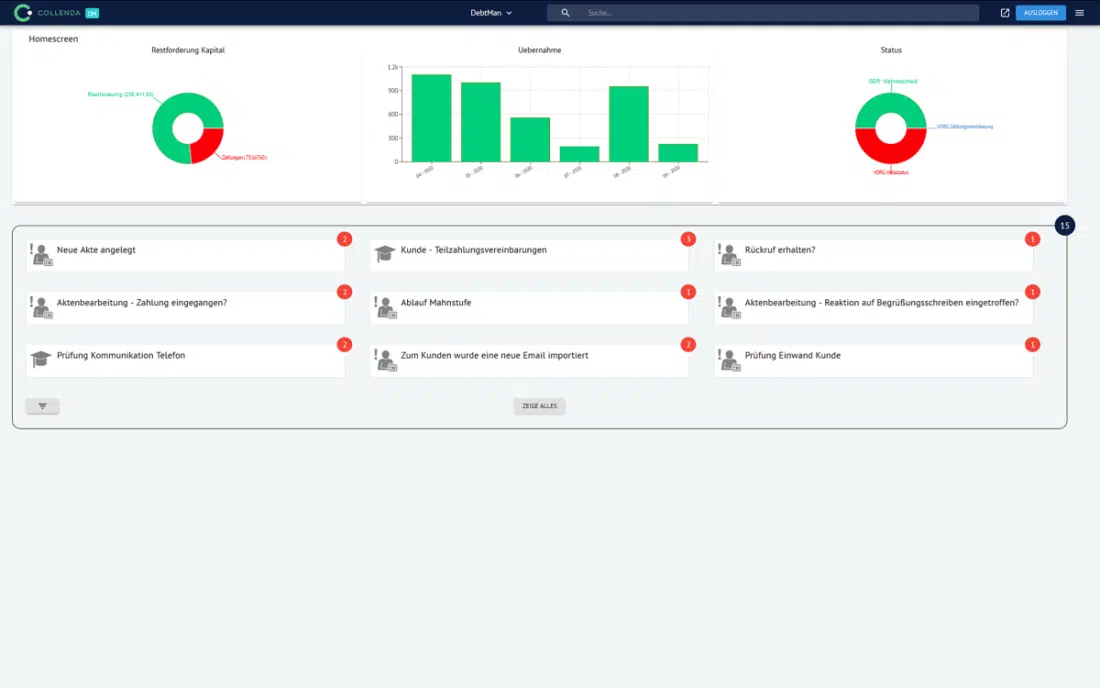Click the red Zahlungen segment of Restforderung Kapital donut
Viewport: 1100px width, 688px height.
click(208, 144)
